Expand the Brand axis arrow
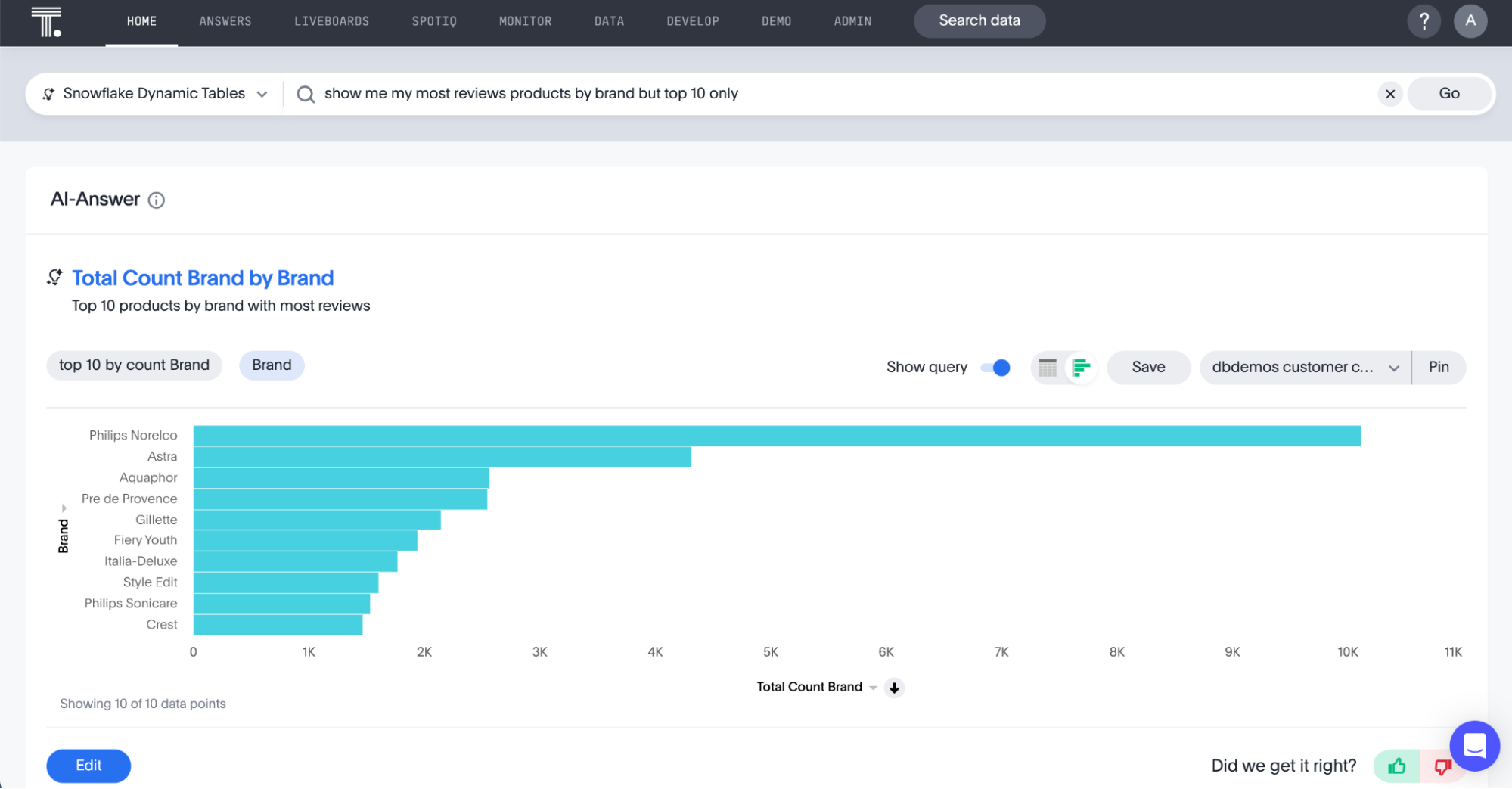Image resolution: width=1512 pixels, height=789 pixels. pos(64,508)
